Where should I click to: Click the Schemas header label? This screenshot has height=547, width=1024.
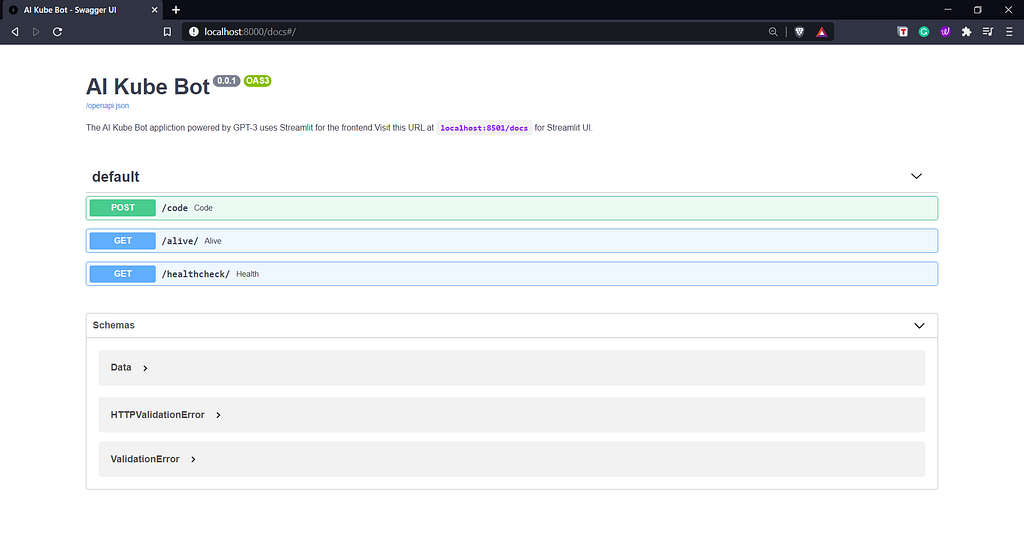114,325
